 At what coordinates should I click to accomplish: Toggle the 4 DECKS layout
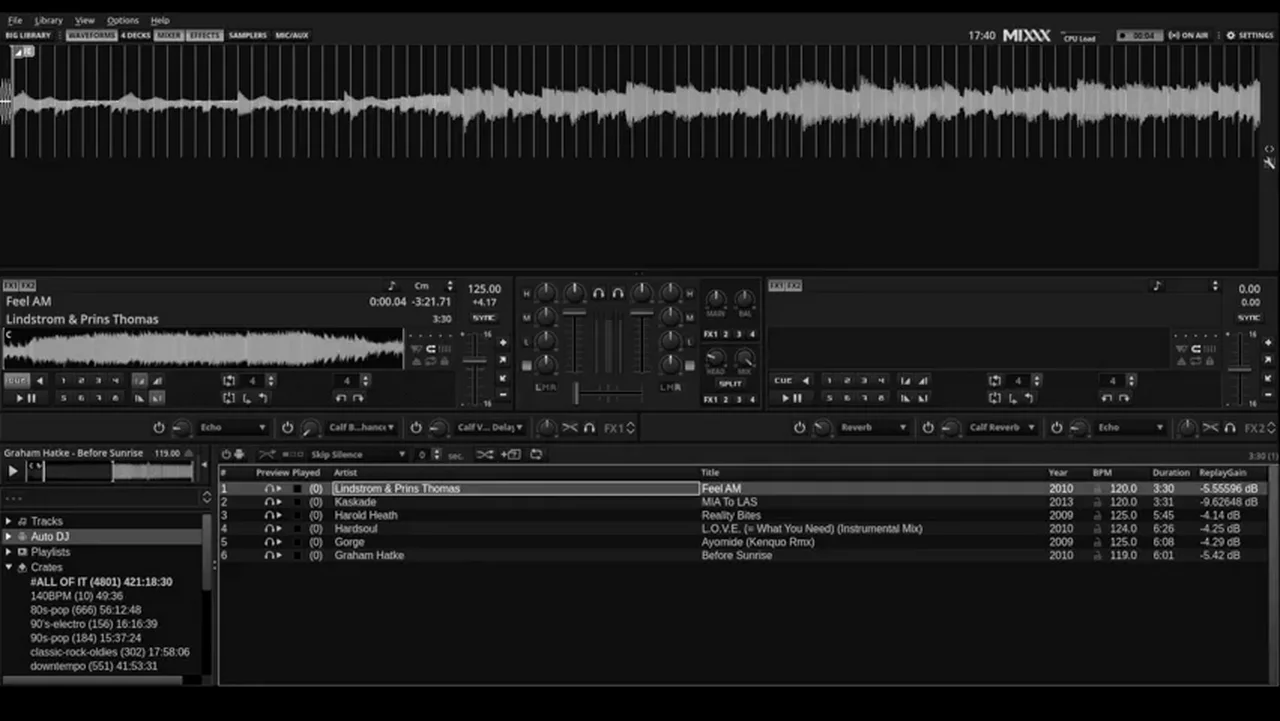(x=136, y=36)
